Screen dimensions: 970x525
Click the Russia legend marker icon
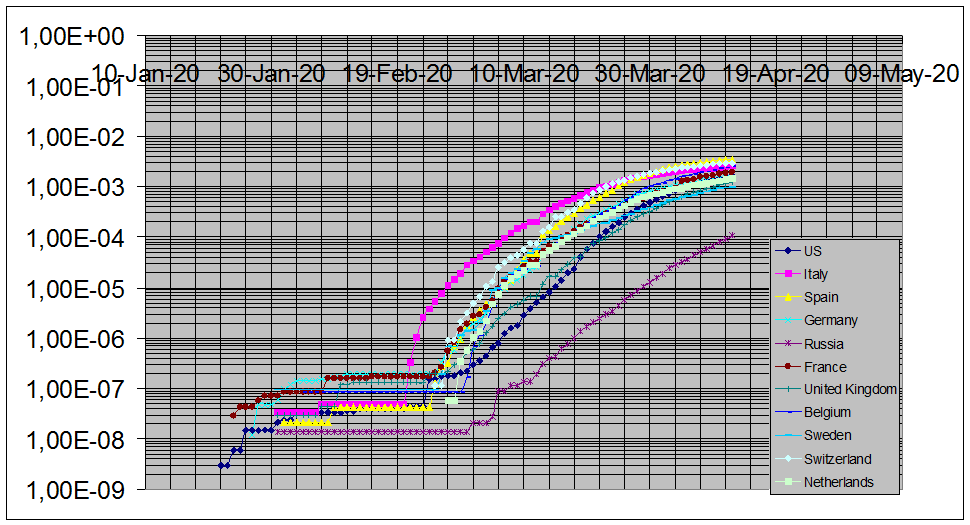click(788, 344)
